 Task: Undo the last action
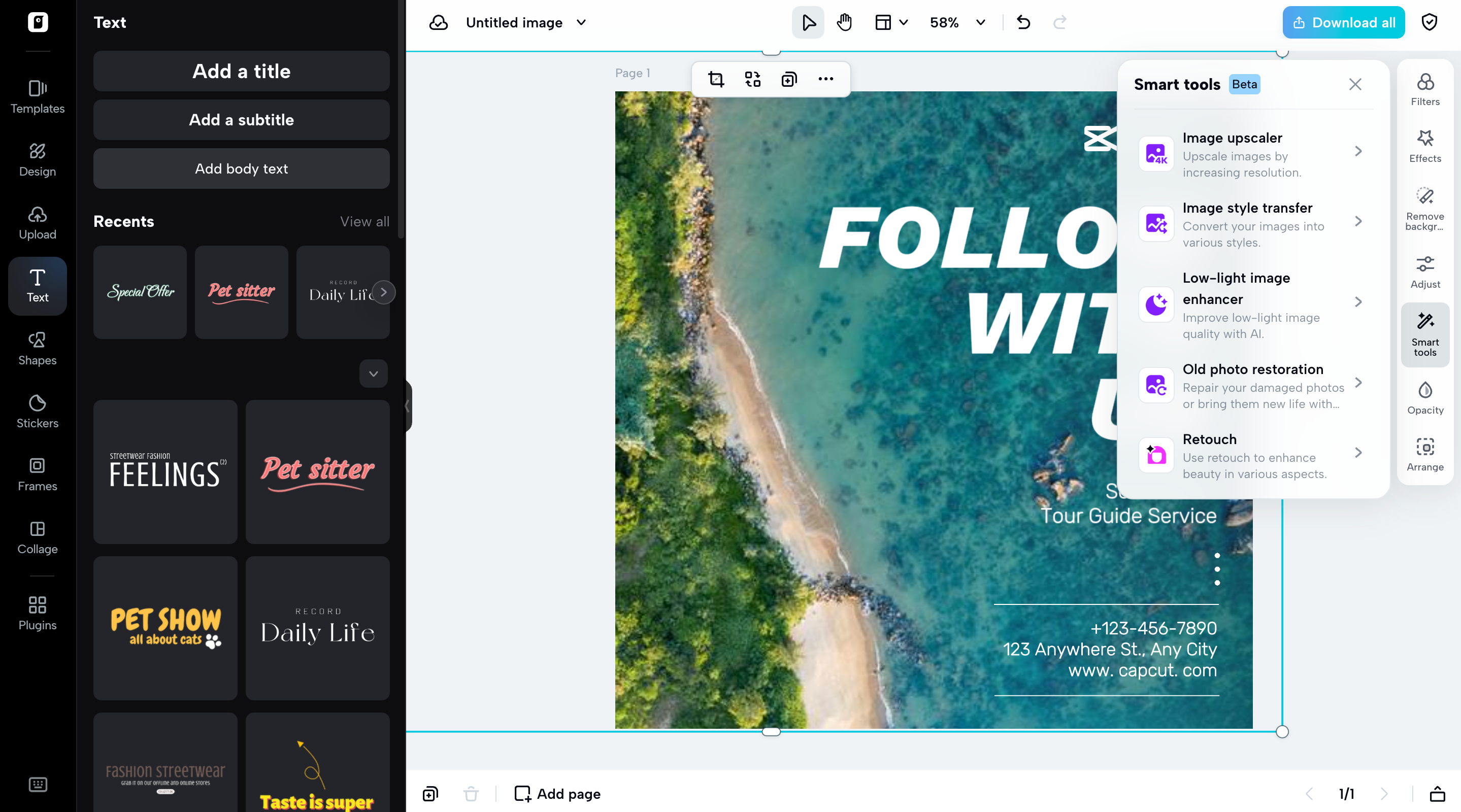pyautogui.click(x=1024, y=23)
